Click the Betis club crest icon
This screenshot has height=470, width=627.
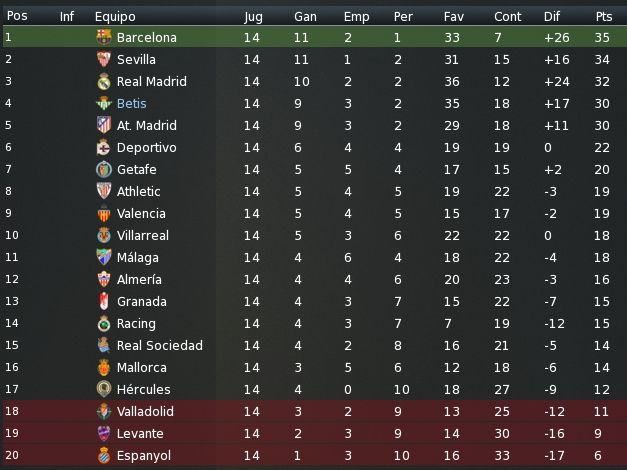104,103
